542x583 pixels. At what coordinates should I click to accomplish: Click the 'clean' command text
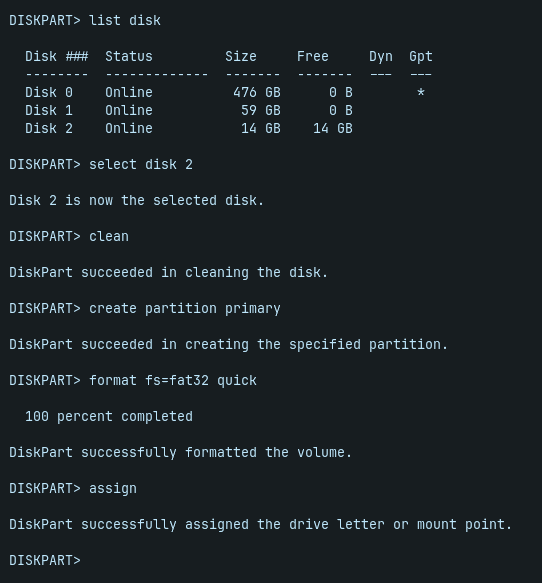point(109,236)
